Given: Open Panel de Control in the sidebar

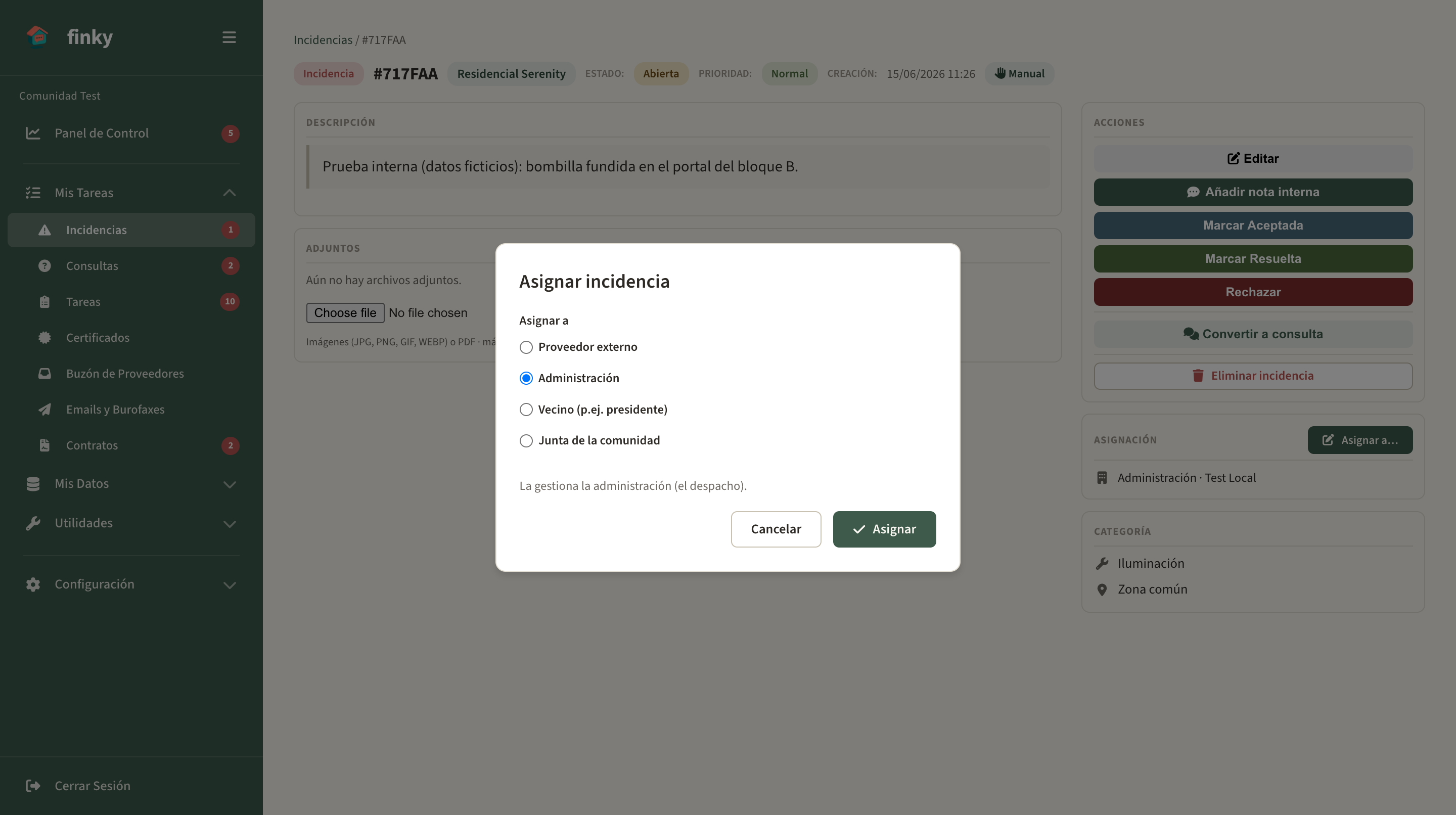Looking at the screenshot, I should coord(131,133).
